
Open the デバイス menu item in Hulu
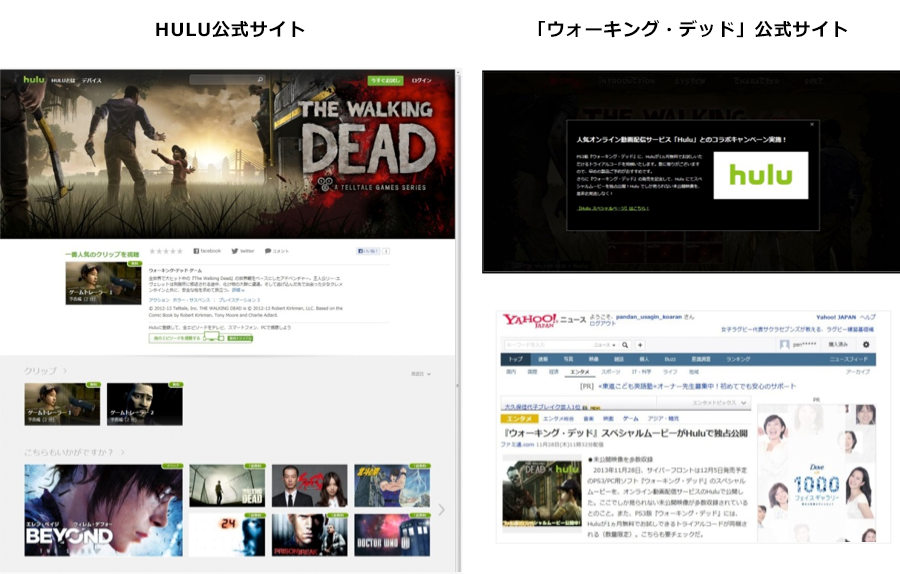pyautogui.click(x=91, y=80)
